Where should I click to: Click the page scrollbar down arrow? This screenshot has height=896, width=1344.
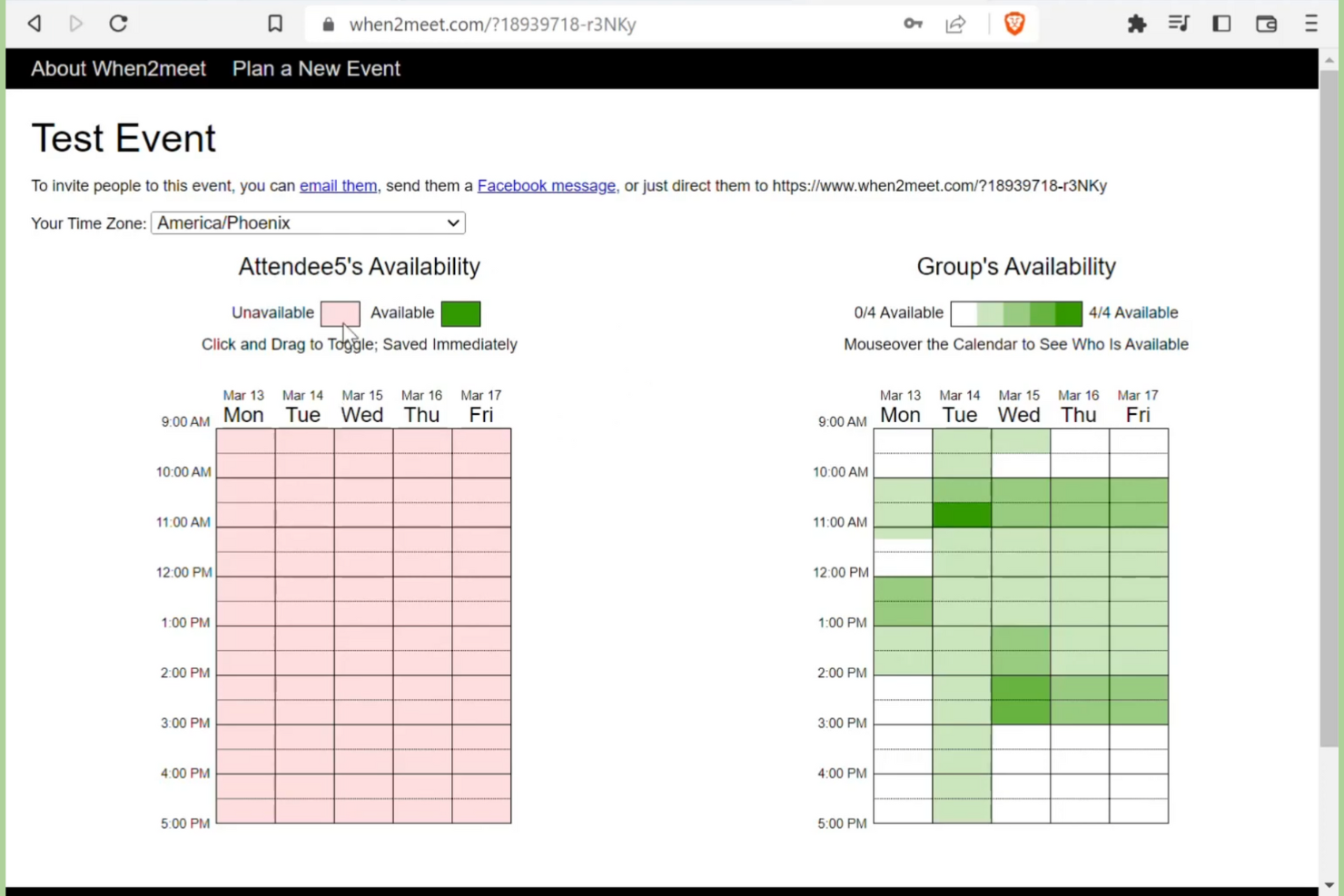[x=1329, y=884]
